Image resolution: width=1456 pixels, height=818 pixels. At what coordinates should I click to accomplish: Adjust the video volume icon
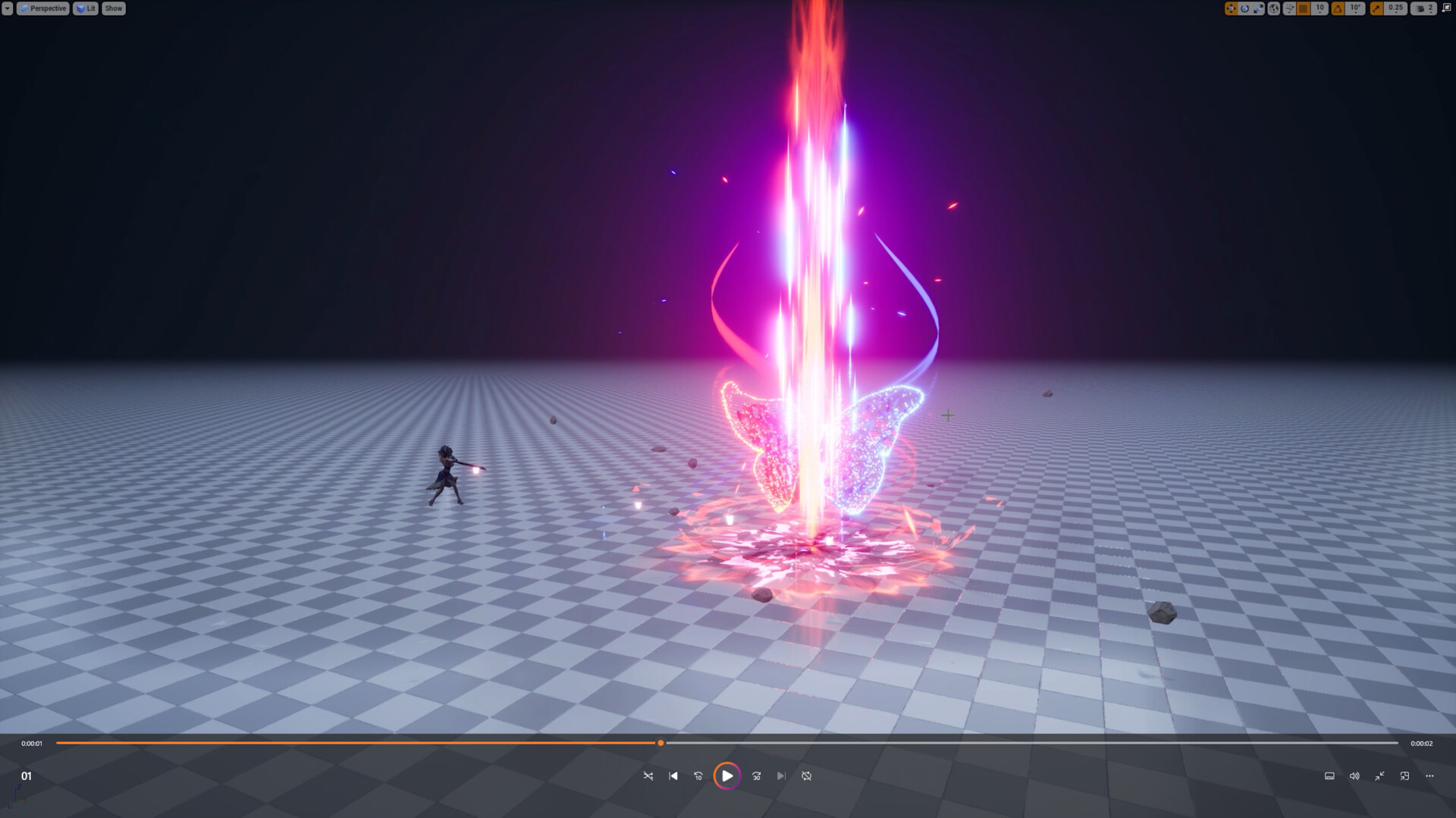point(1354,776)
